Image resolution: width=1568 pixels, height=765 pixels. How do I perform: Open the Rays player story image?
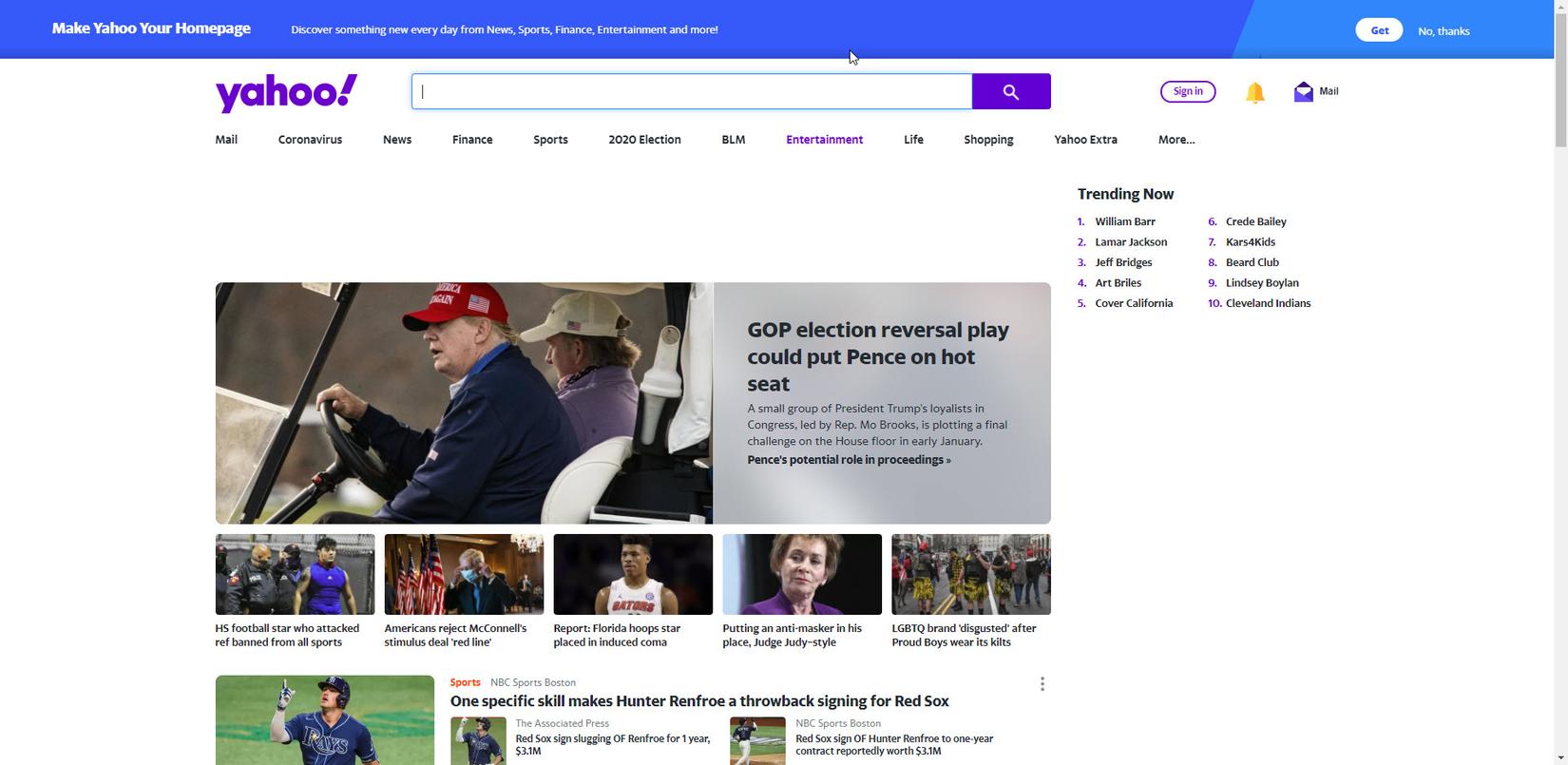click(325, 720)
